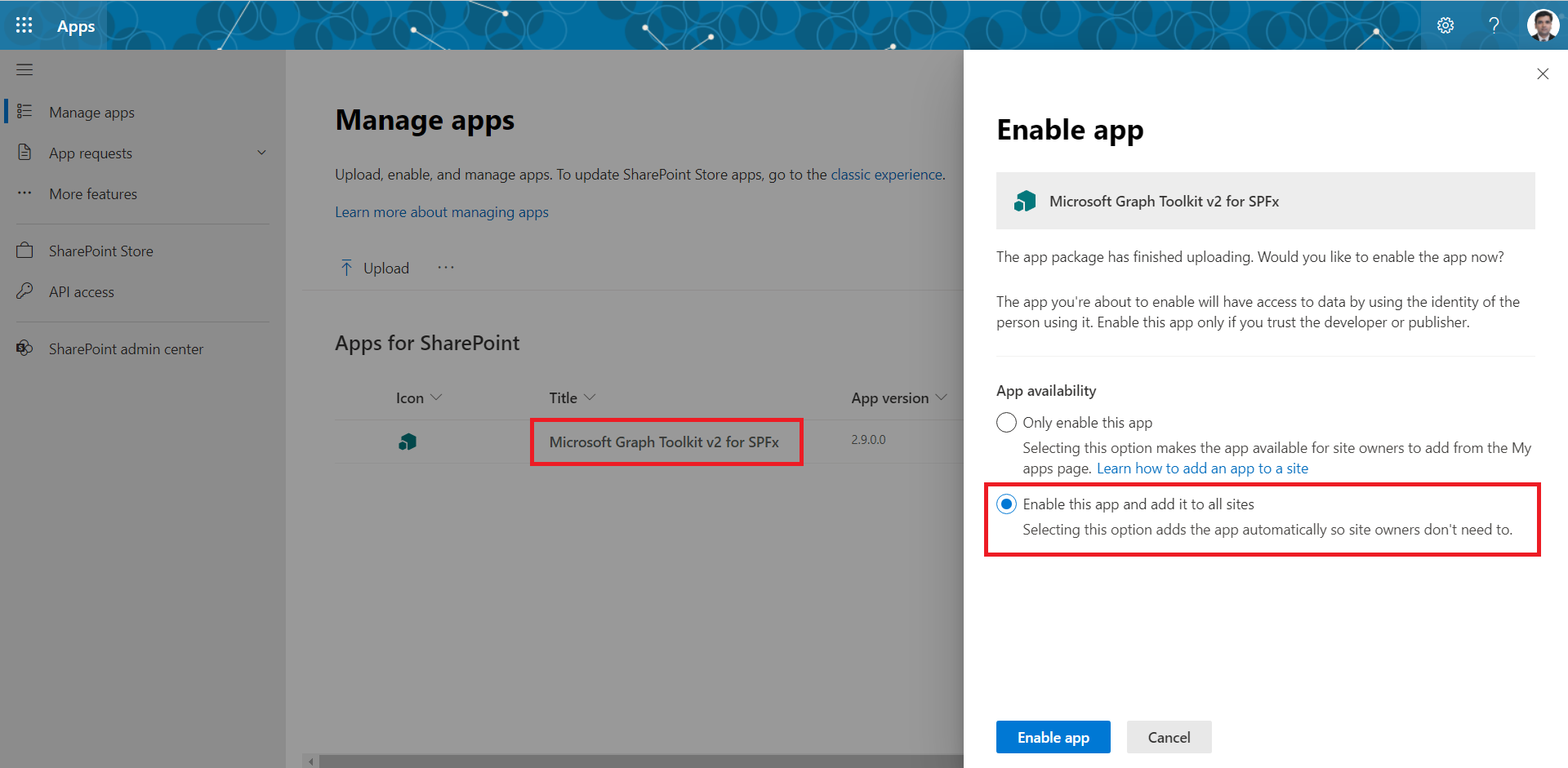Open the app launcher waffle icon

[x=24, y=25]
